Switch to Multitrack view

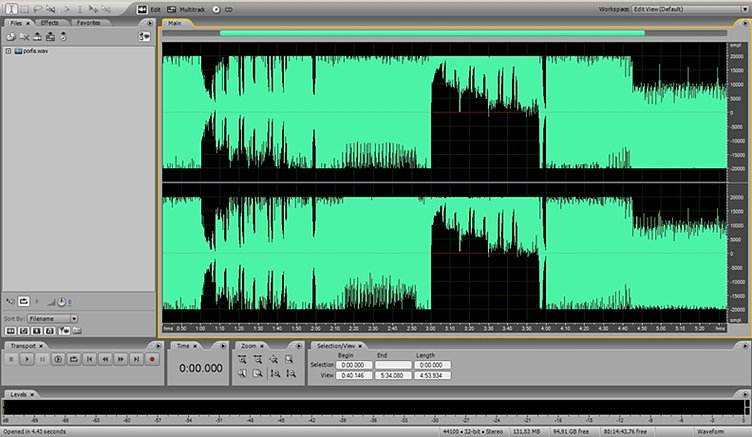182,8
